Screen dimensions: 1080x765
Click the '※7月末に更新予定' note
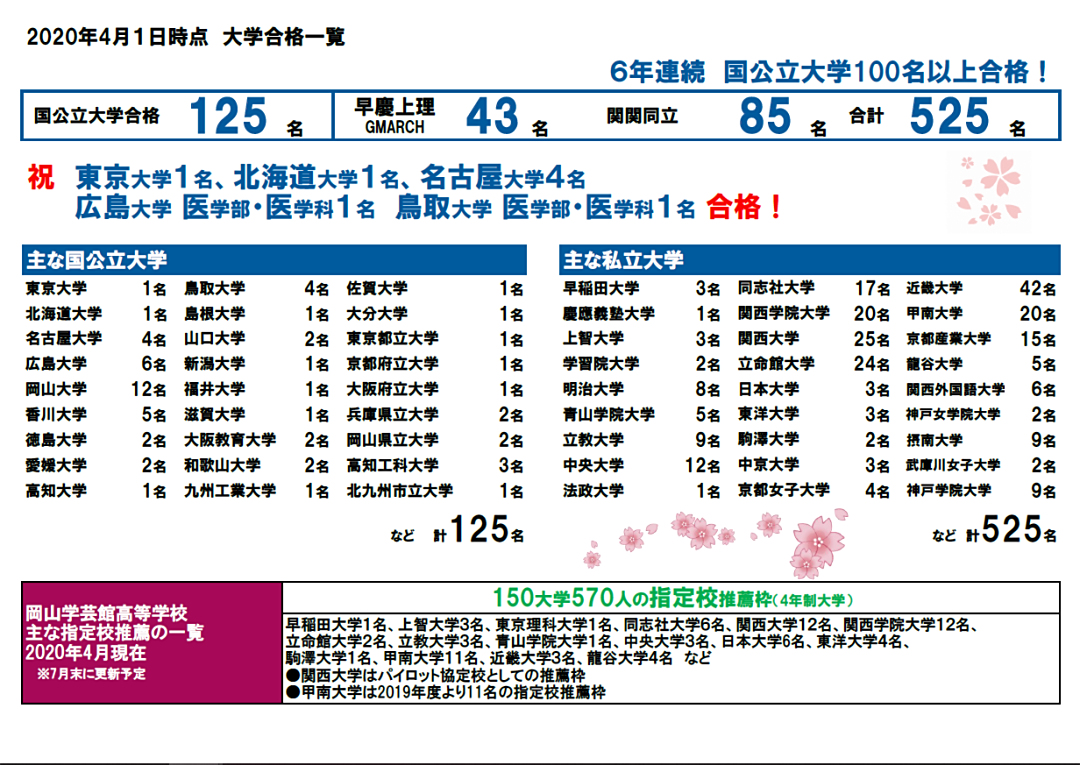point(92,674)
